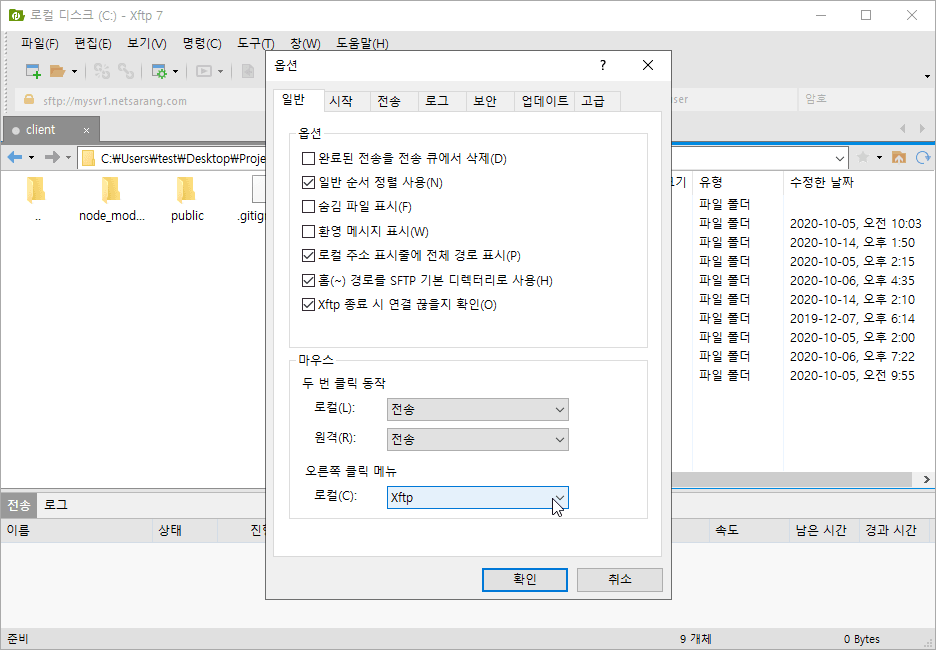Uncheck '일반 순서 정렬 사용' option

(x=308, y=183)
